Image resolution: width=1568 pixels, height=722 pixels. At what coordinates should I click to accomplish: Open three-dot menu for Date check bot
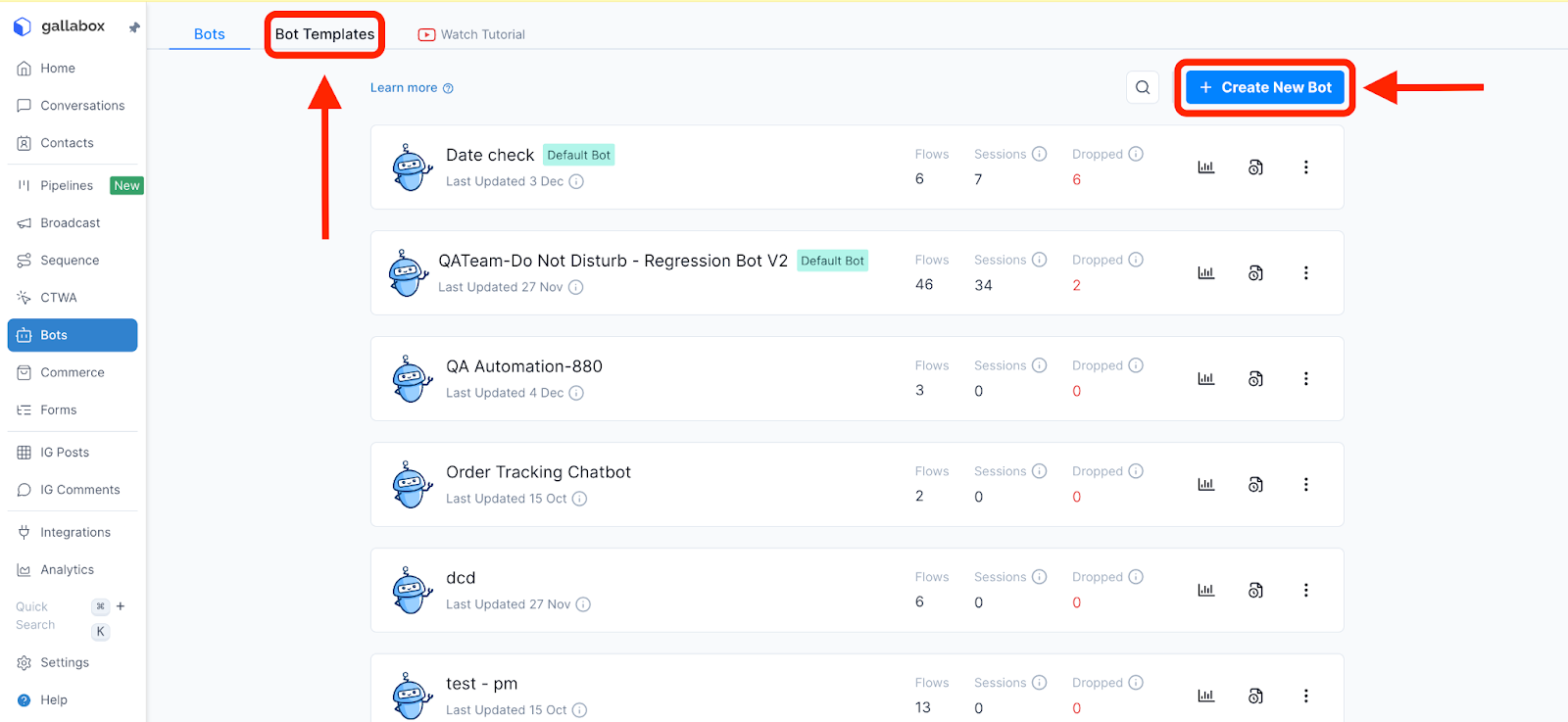pyautogui.click(x=1305, y=168)
